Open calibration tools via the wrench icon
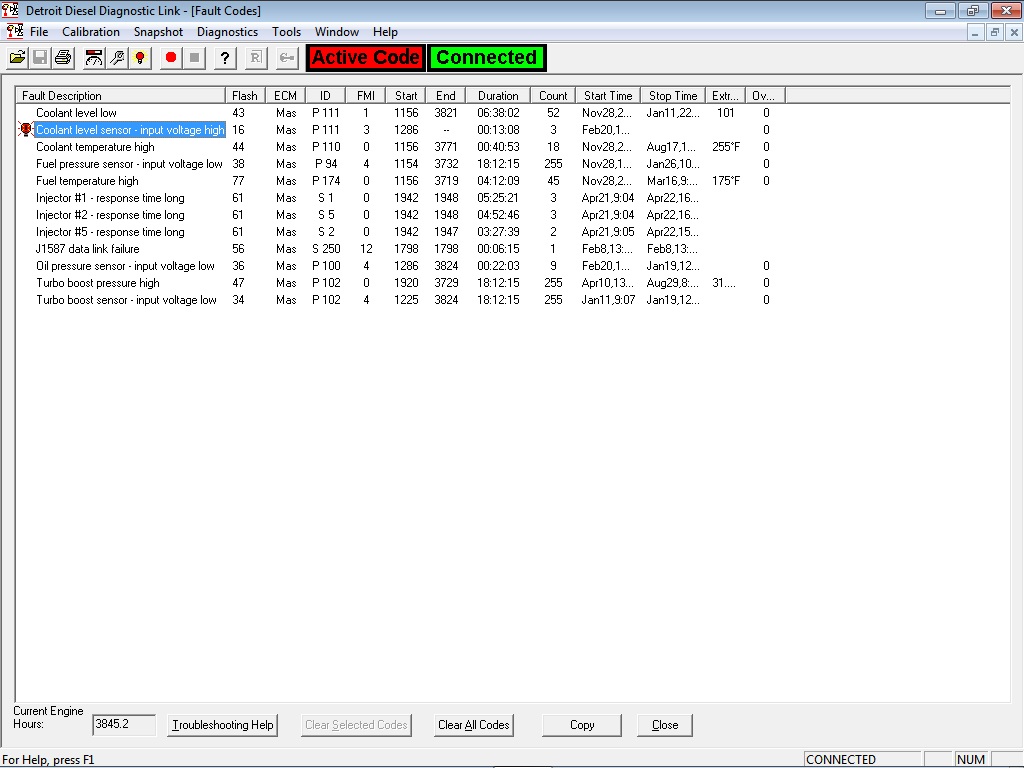Screen dimensions: 1024x768 click(x=117, y=57)
